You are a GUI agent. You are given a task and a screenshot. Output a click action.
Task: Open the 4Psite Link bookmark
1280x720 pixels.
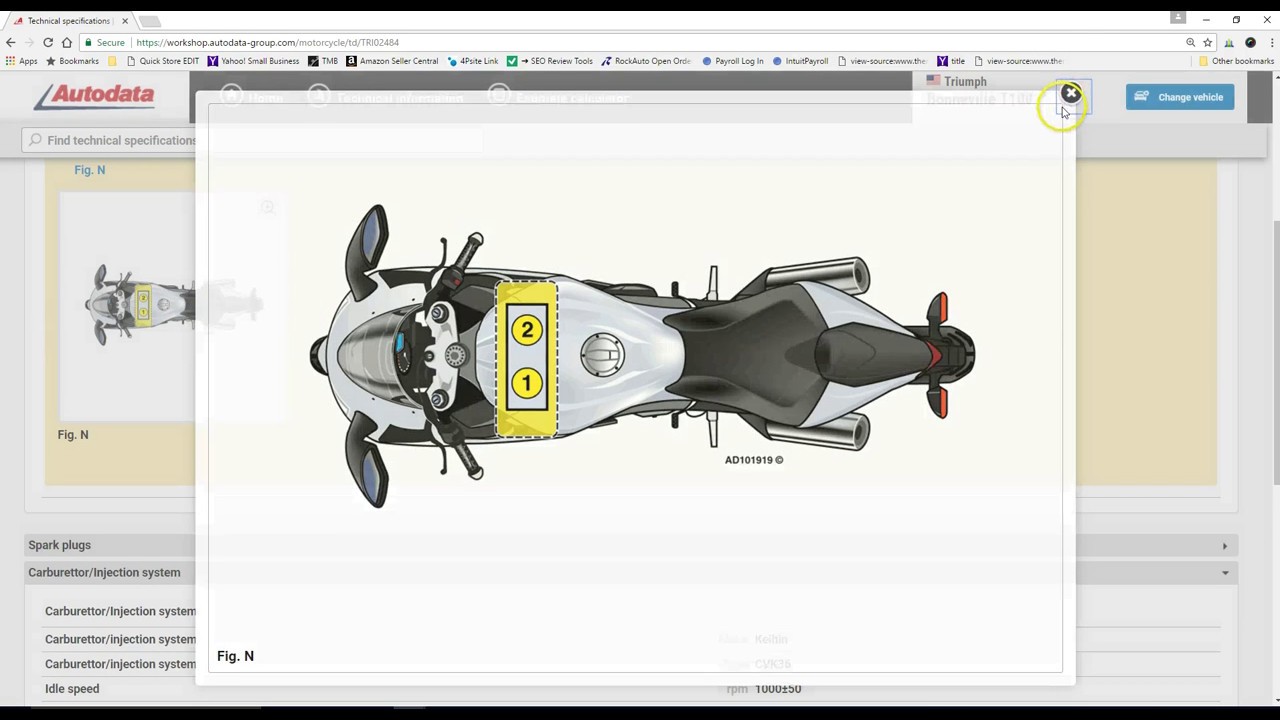(x=473, y=61)
